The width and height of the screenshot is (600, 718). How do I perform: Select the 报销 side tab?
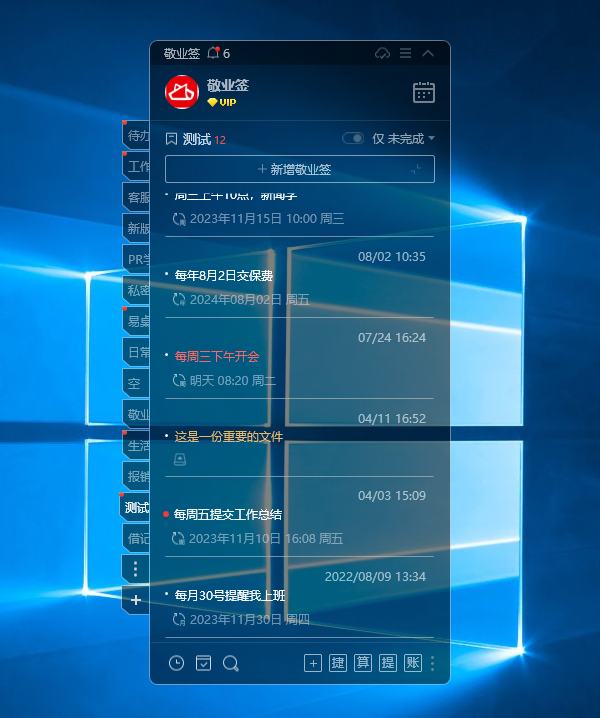click(136, 476)
